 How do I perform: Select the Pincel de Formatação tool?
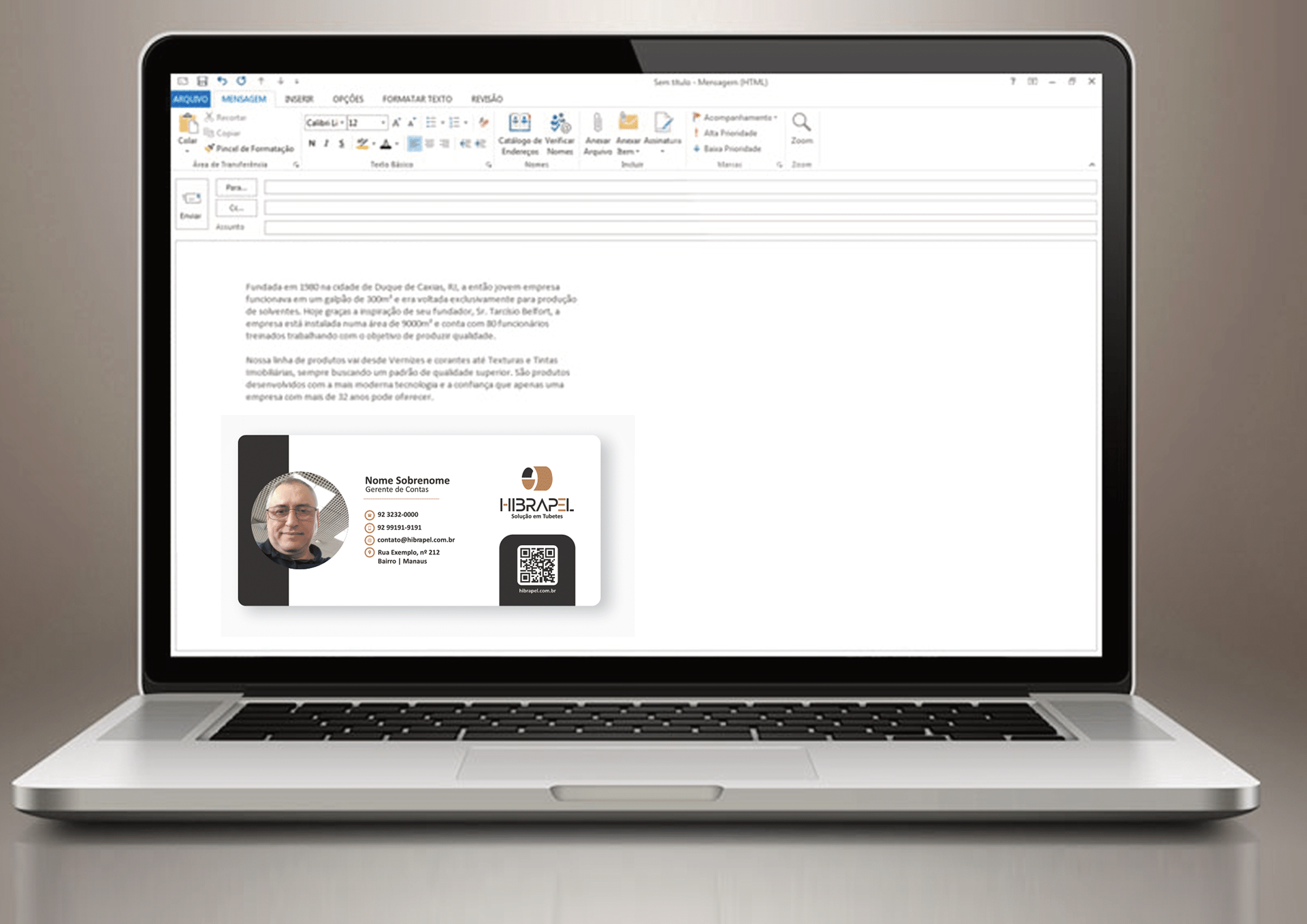coord(249,148)
